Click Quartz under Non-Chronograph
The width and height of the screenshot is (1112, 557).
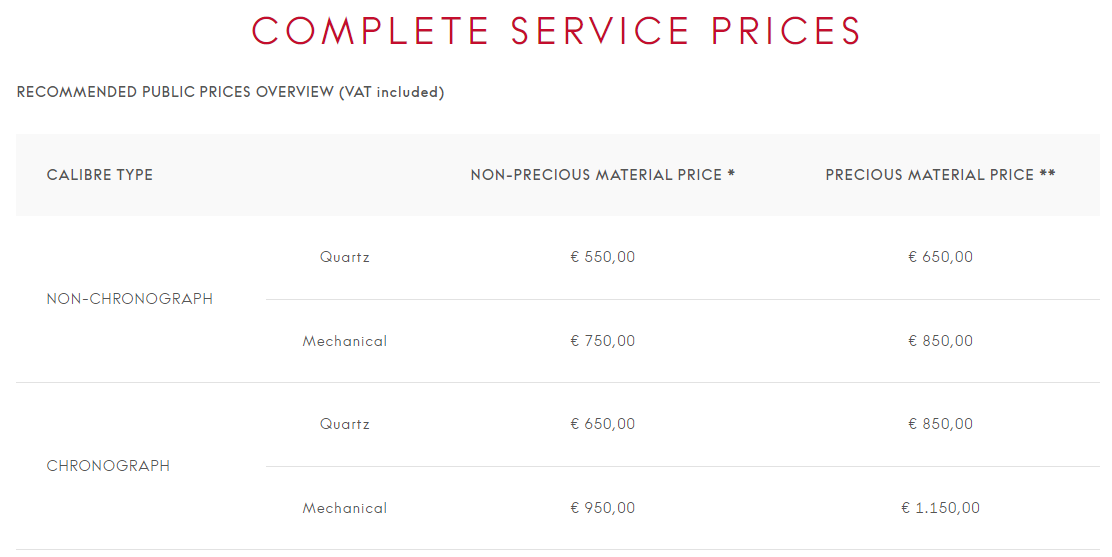tap(345, 257)
